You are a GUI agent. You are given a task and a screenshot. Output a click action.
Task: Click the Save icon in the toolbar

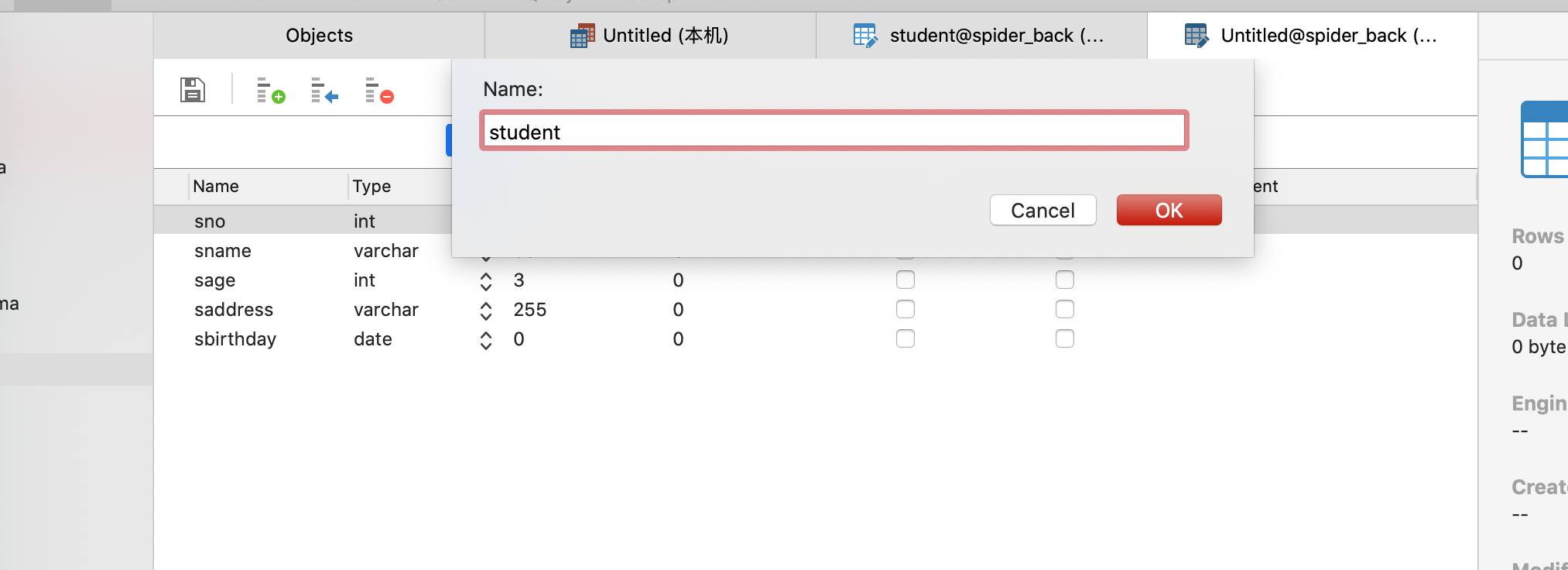click(192, 90)
